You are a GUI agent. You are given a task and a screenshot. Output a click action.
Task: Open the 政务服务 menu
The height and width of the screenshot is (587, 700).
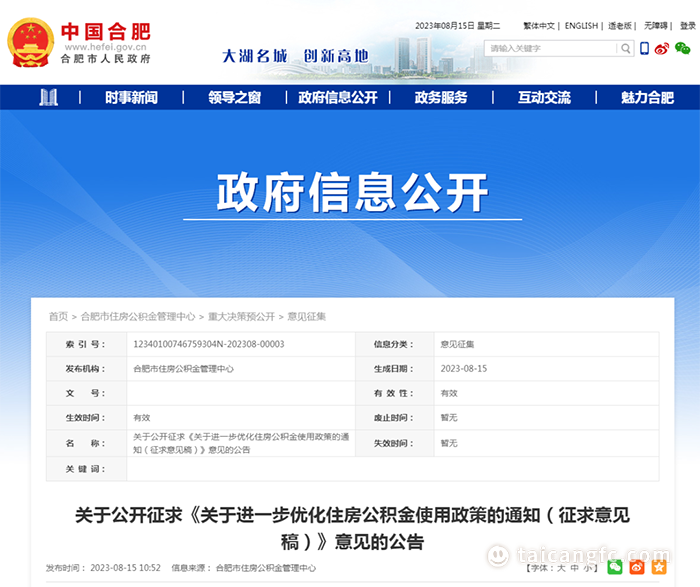[x=441, y=97]
